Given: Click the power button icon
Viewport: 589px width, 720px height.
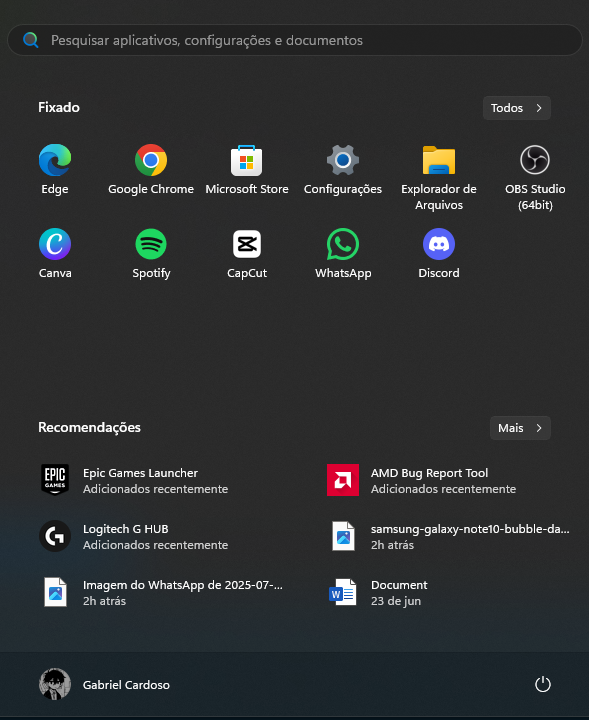Looking at the screenshot, I should (x=543, y=685).
